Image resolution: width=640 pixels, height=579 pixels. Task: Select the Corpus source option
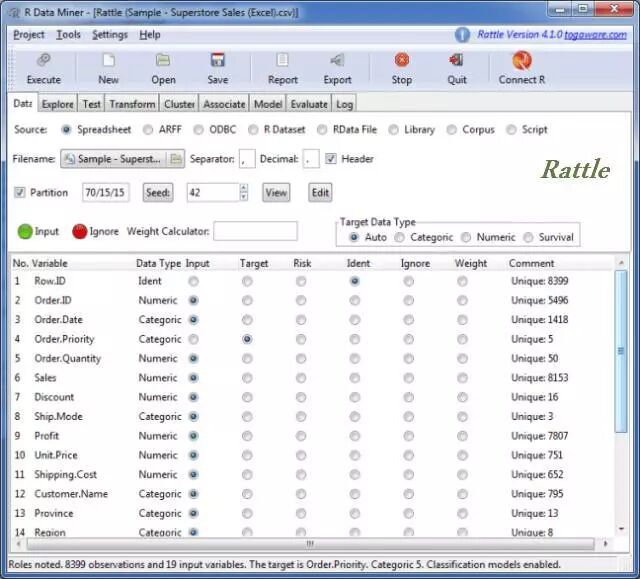pyautogui.click(x=451, y=130)
